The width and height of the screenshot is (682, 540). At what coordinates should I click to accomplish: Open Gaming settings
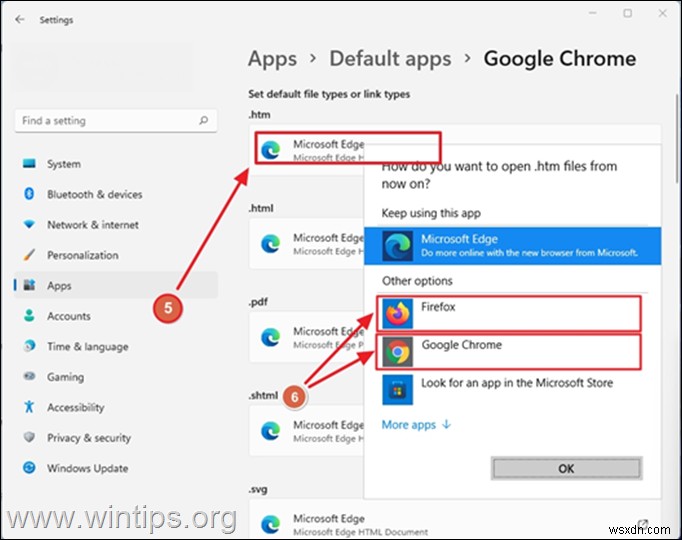click(116, 377)
